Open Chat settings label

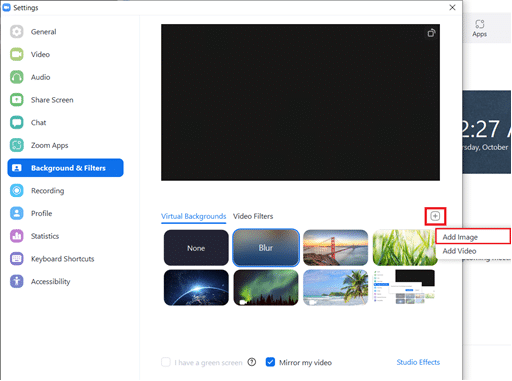[38, 122]
